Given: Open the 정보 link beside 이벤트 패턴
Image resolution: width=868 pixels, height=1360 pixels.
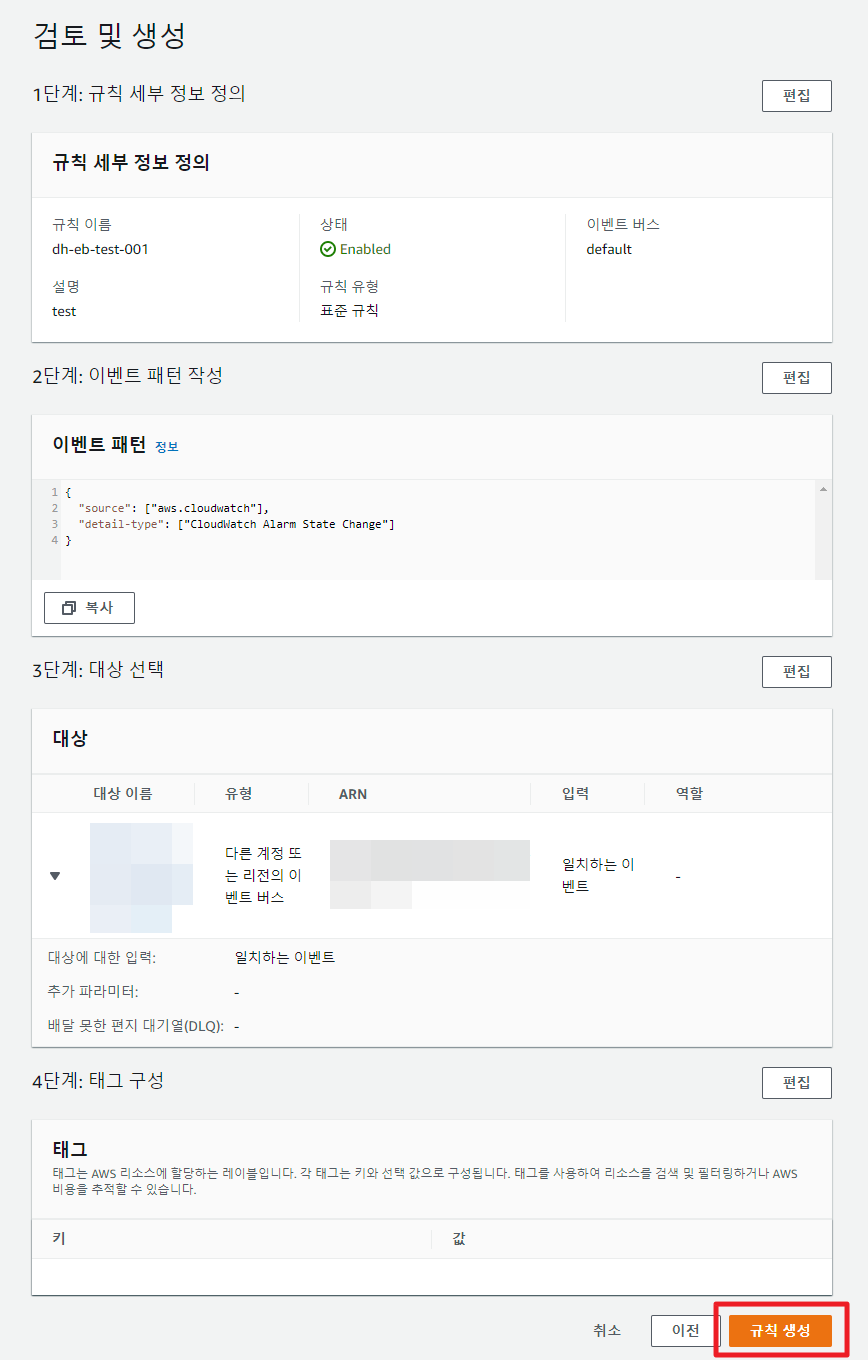Looking at the screenshot, I should (x=166, y=447).
